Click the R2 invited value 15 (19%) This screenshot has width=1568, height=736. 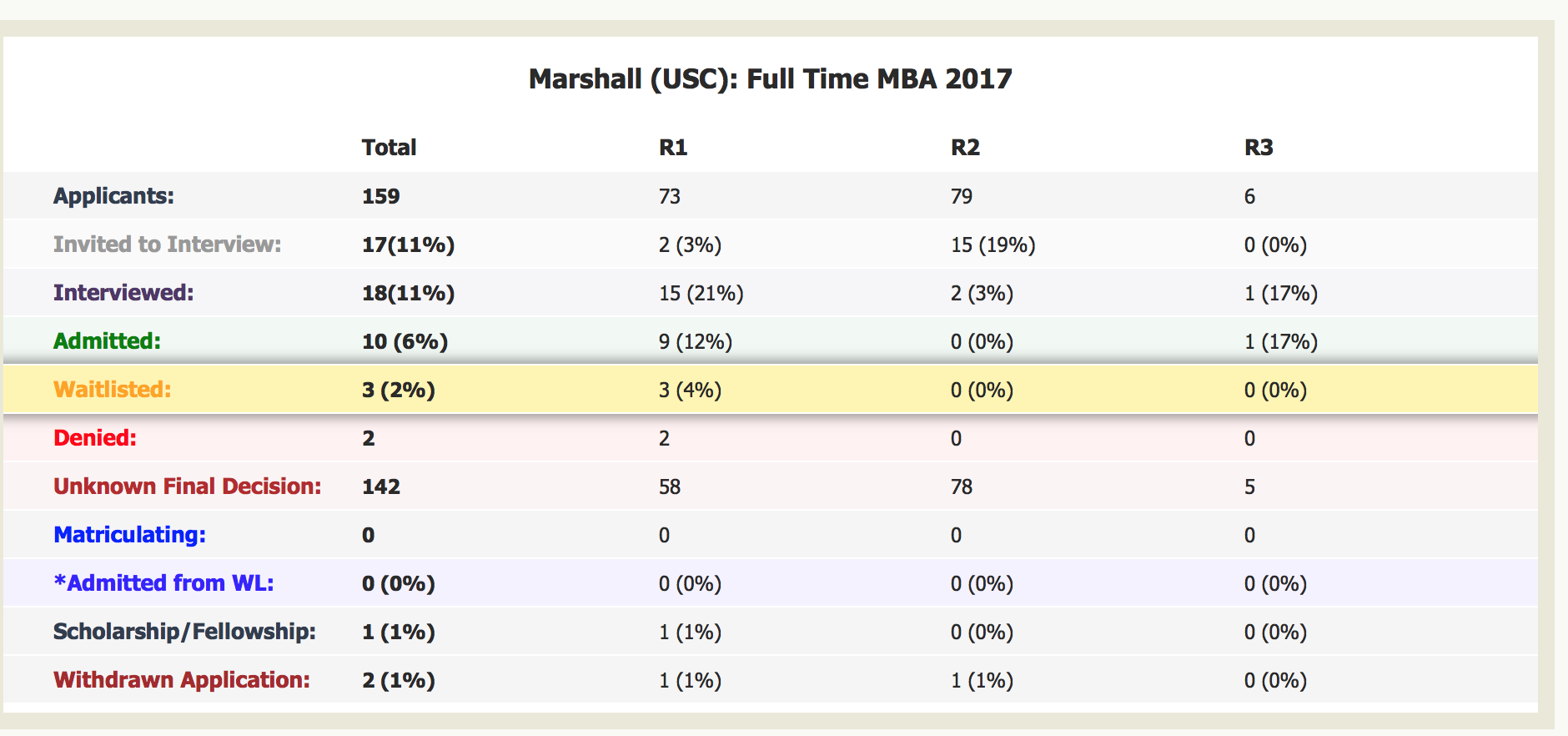(x=993, y=244)
